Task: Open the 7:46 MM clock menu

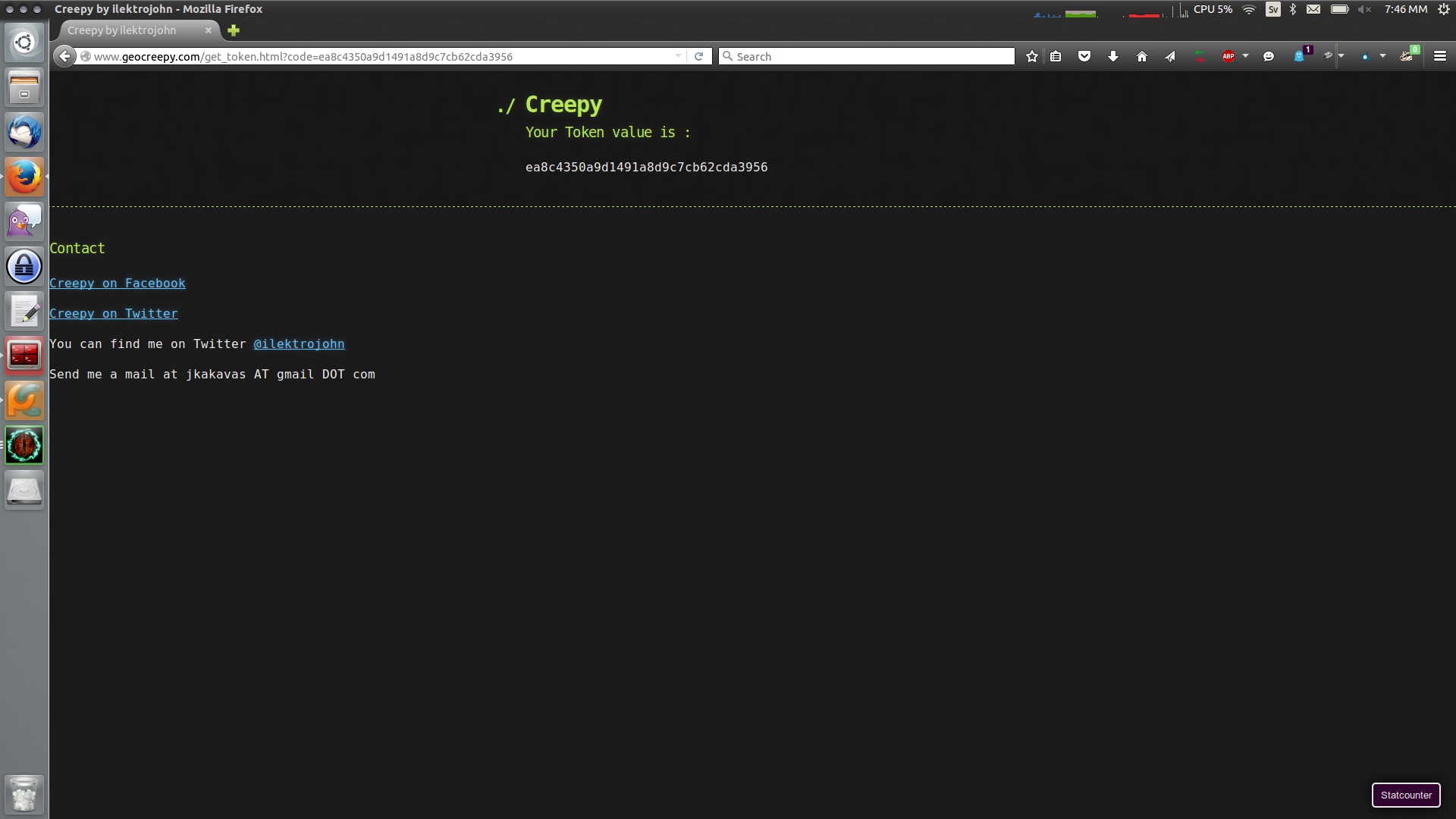Action: tap(1406, 9)
